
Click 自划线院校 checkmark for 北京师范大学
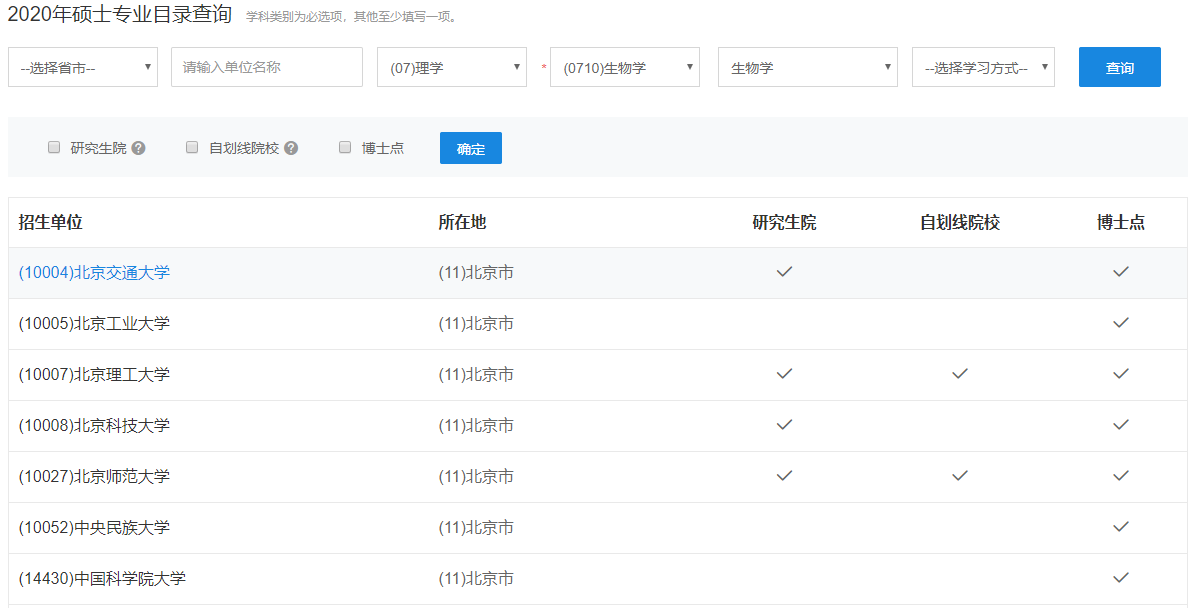[x=960, y=475]
